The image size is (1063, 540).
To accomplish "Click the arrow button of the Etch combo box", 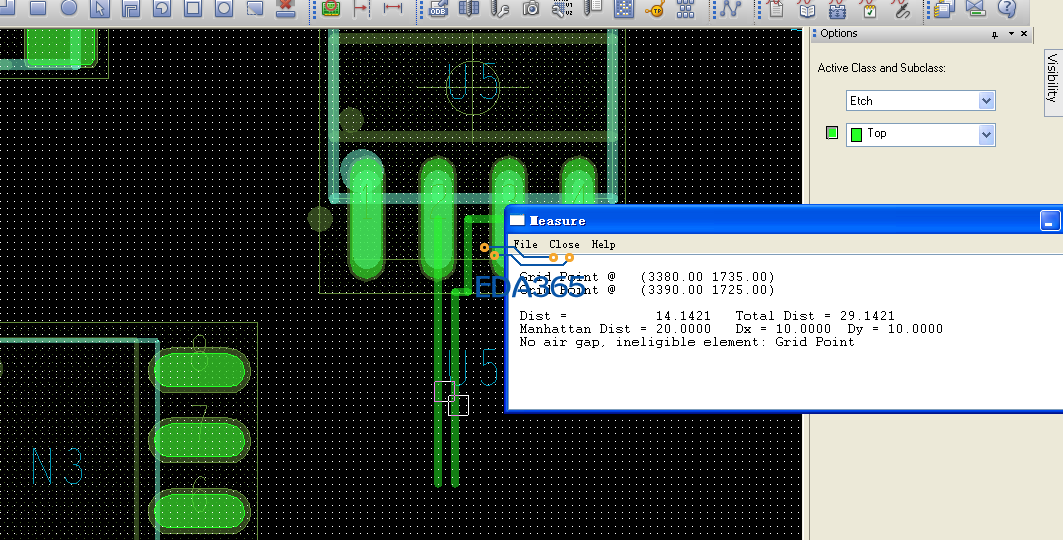I will tap(986, 101).
